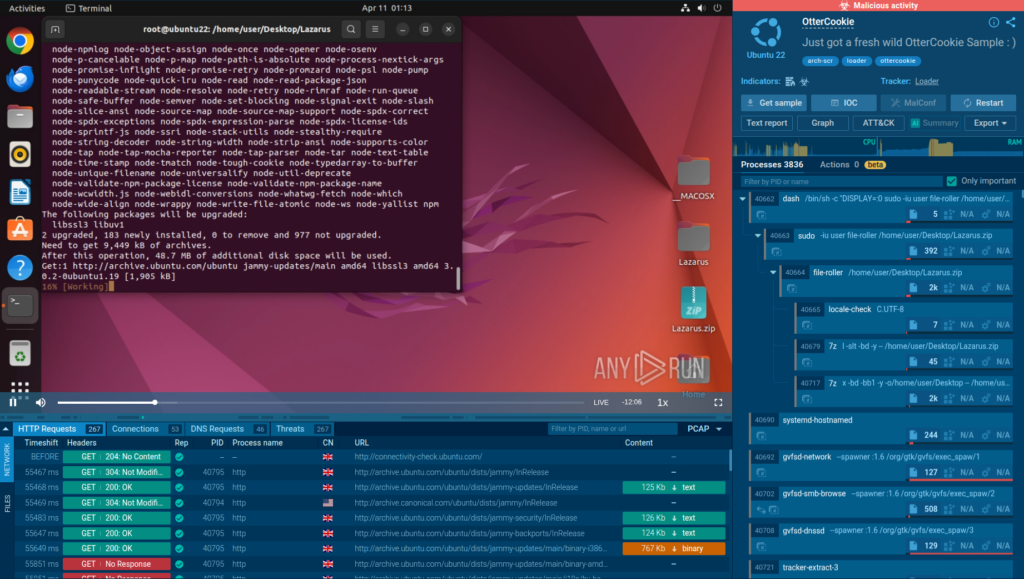Collapse the sudo process 40663 node

coord(759,236)
